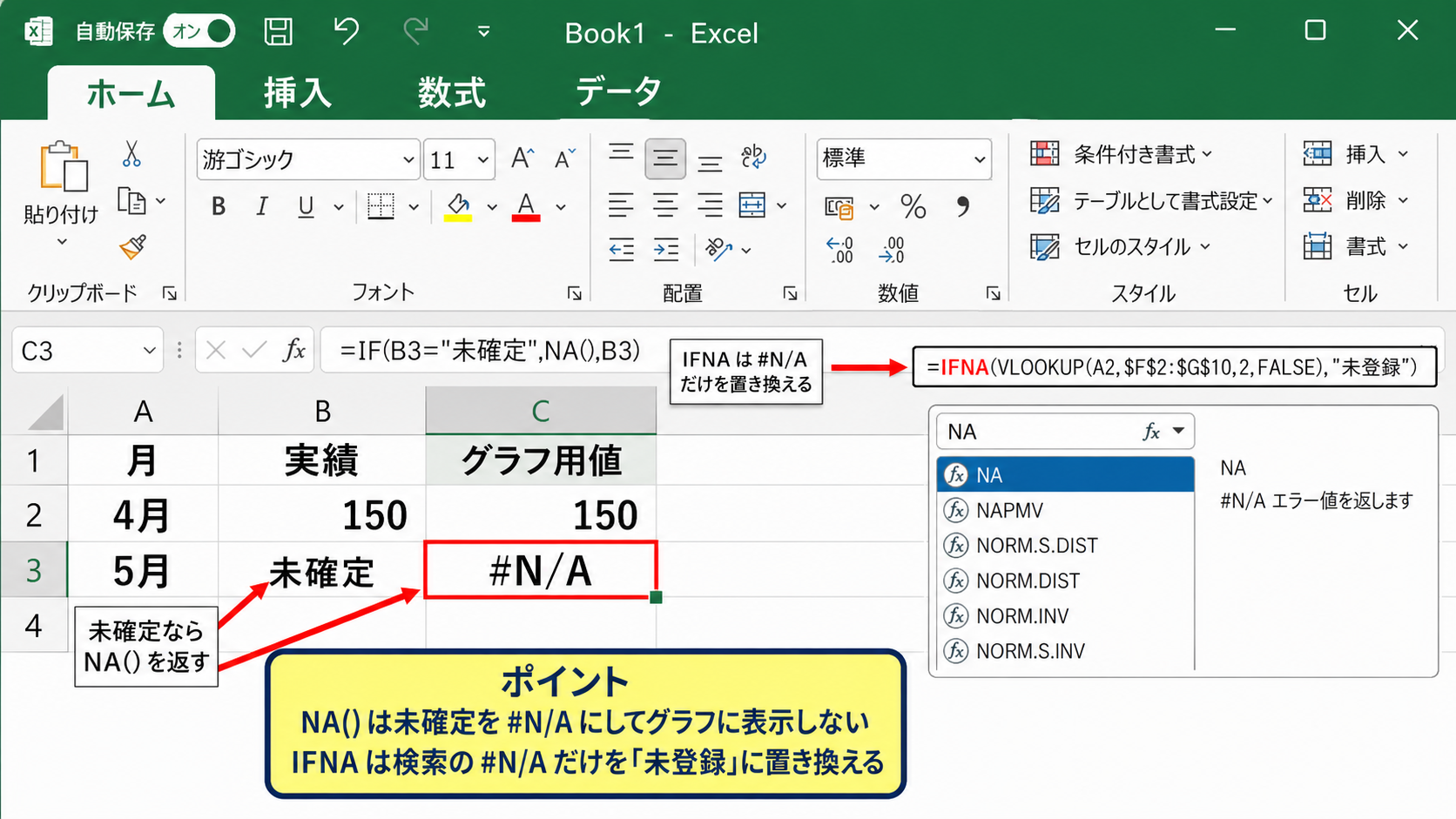Select cell C3 showing #N/A
Screen dimensions: 1456x819
click(x=541, y=570)
